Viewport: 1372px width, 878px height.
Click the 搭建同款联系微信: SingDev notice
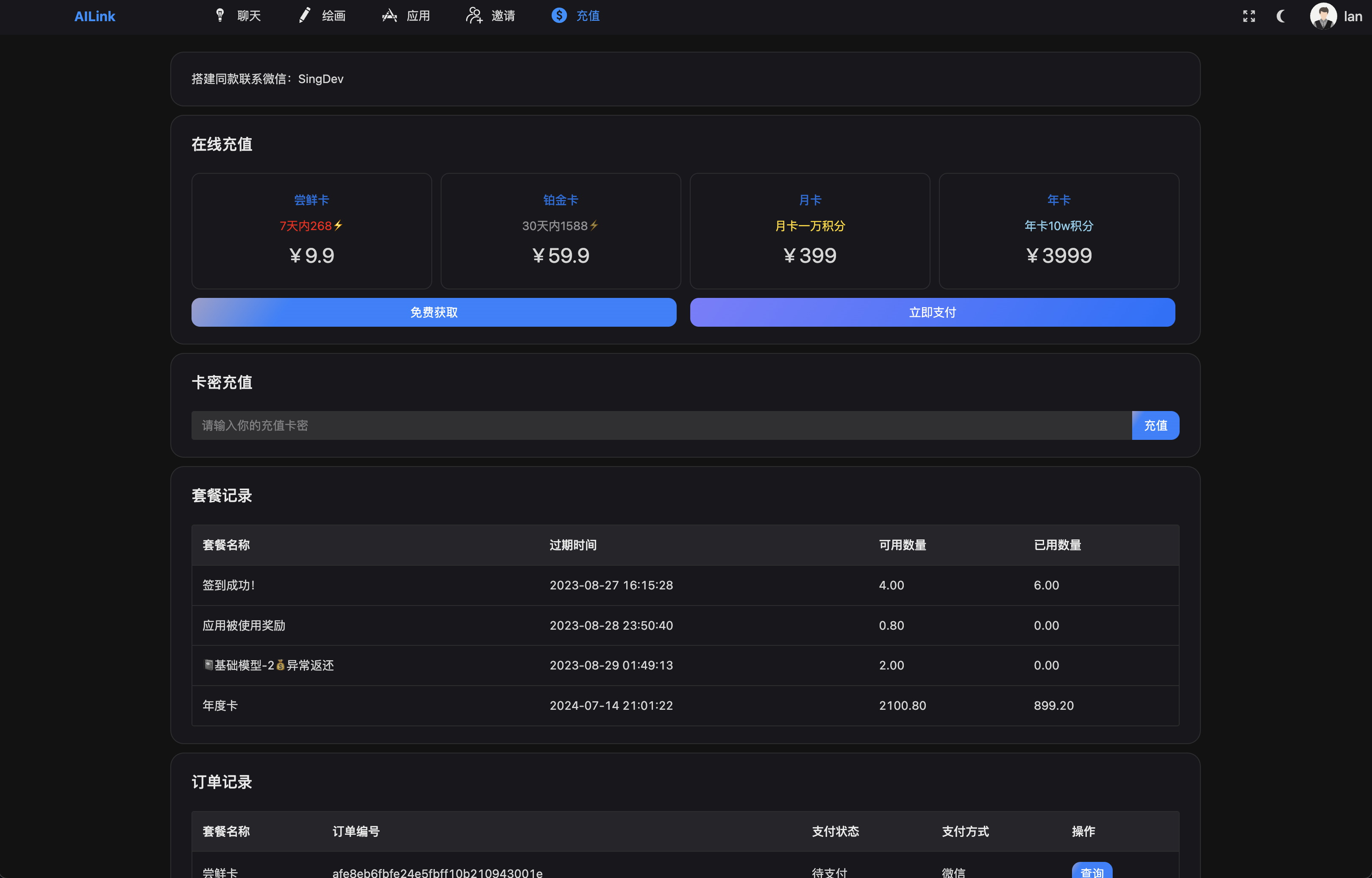coord(267,79)
